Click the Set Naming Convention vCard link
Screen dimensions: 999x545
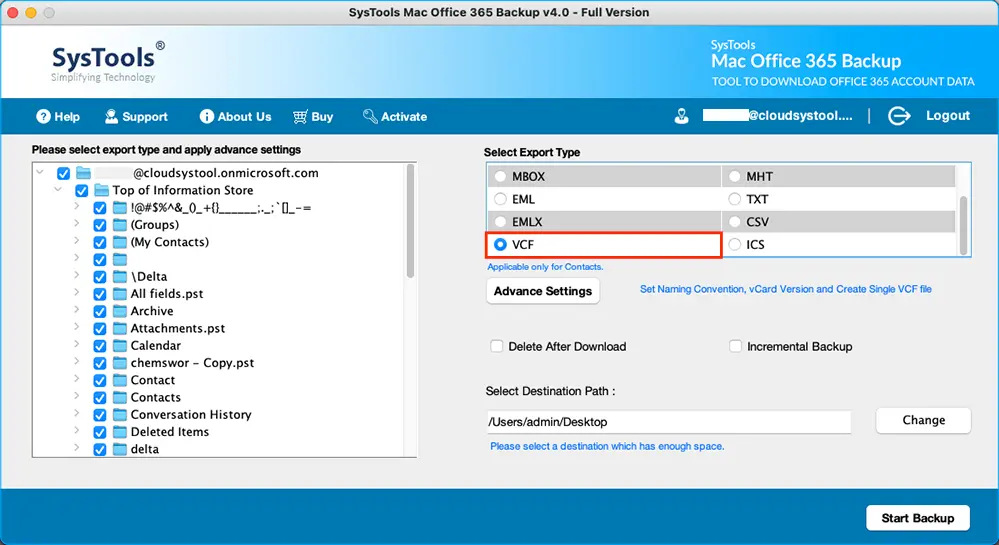point(786,289)
